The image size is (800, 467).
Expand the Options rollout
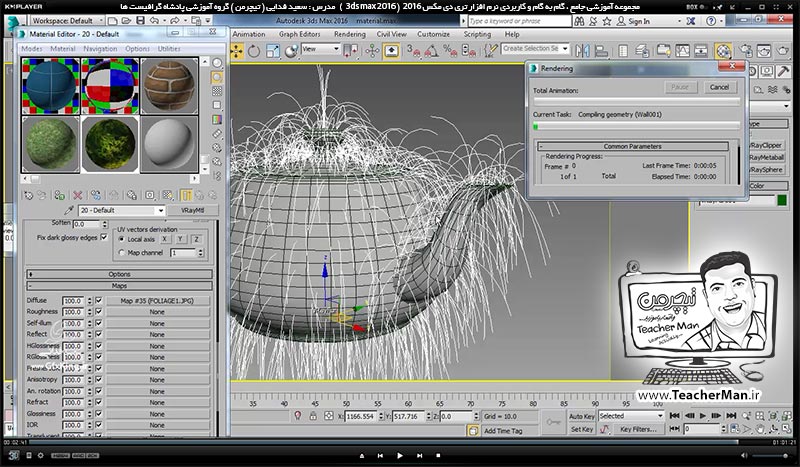tap(119, 274)
